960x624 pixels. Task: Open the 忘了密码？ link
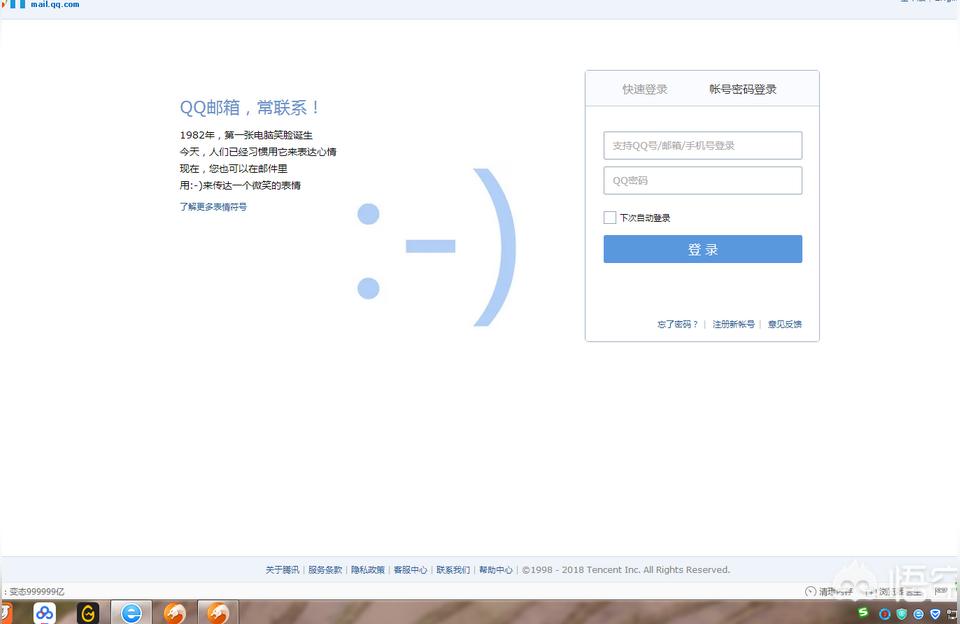(x=677, y=324)
